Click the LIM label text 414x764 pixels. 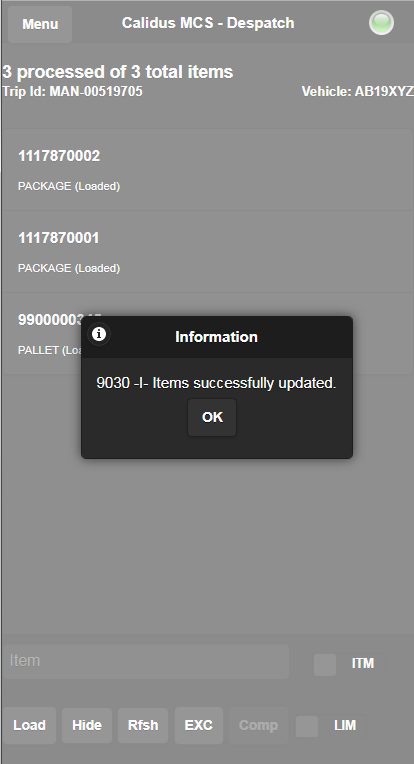click(345, 726)
